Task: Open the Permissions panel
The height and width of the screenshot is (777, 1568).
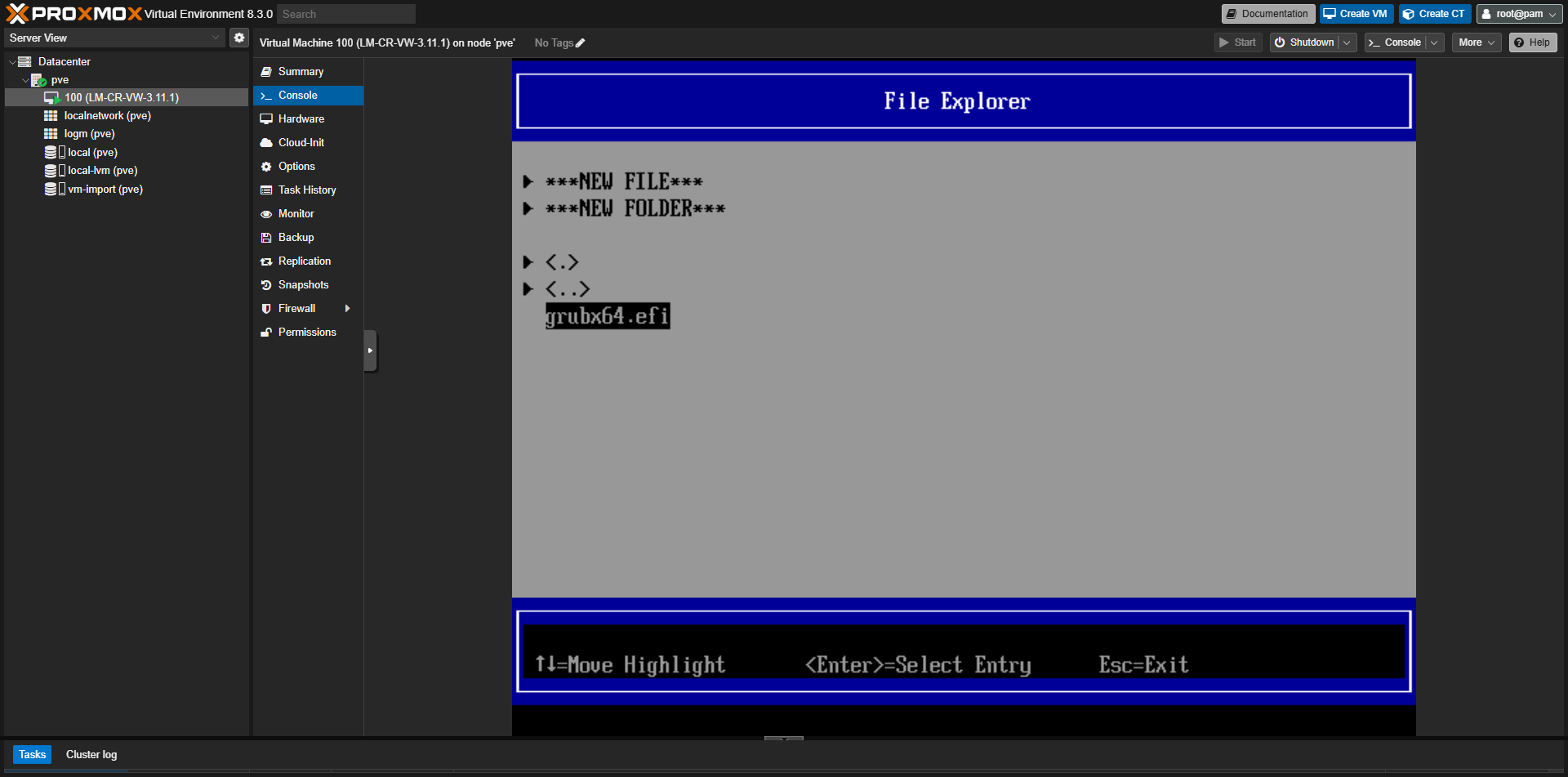Action: 307,332
